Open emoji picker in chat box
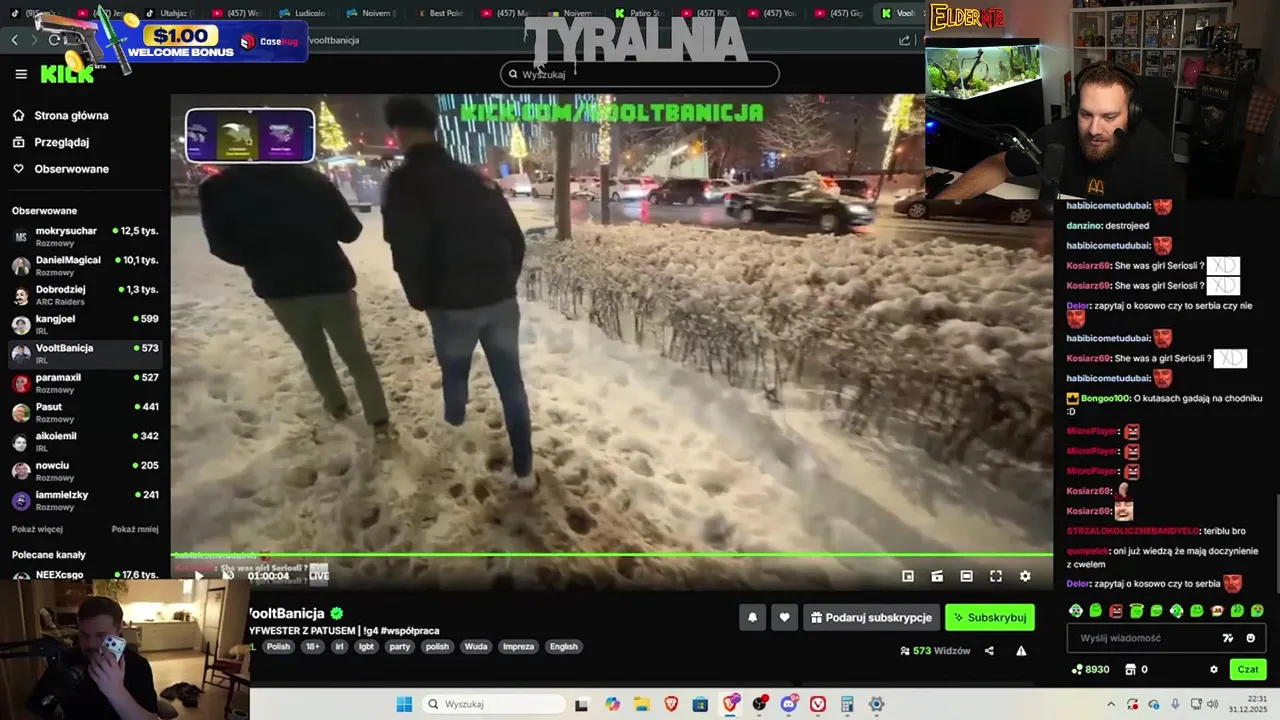This screenshot has width=1280, height=720. click(x=1251, y=638)
